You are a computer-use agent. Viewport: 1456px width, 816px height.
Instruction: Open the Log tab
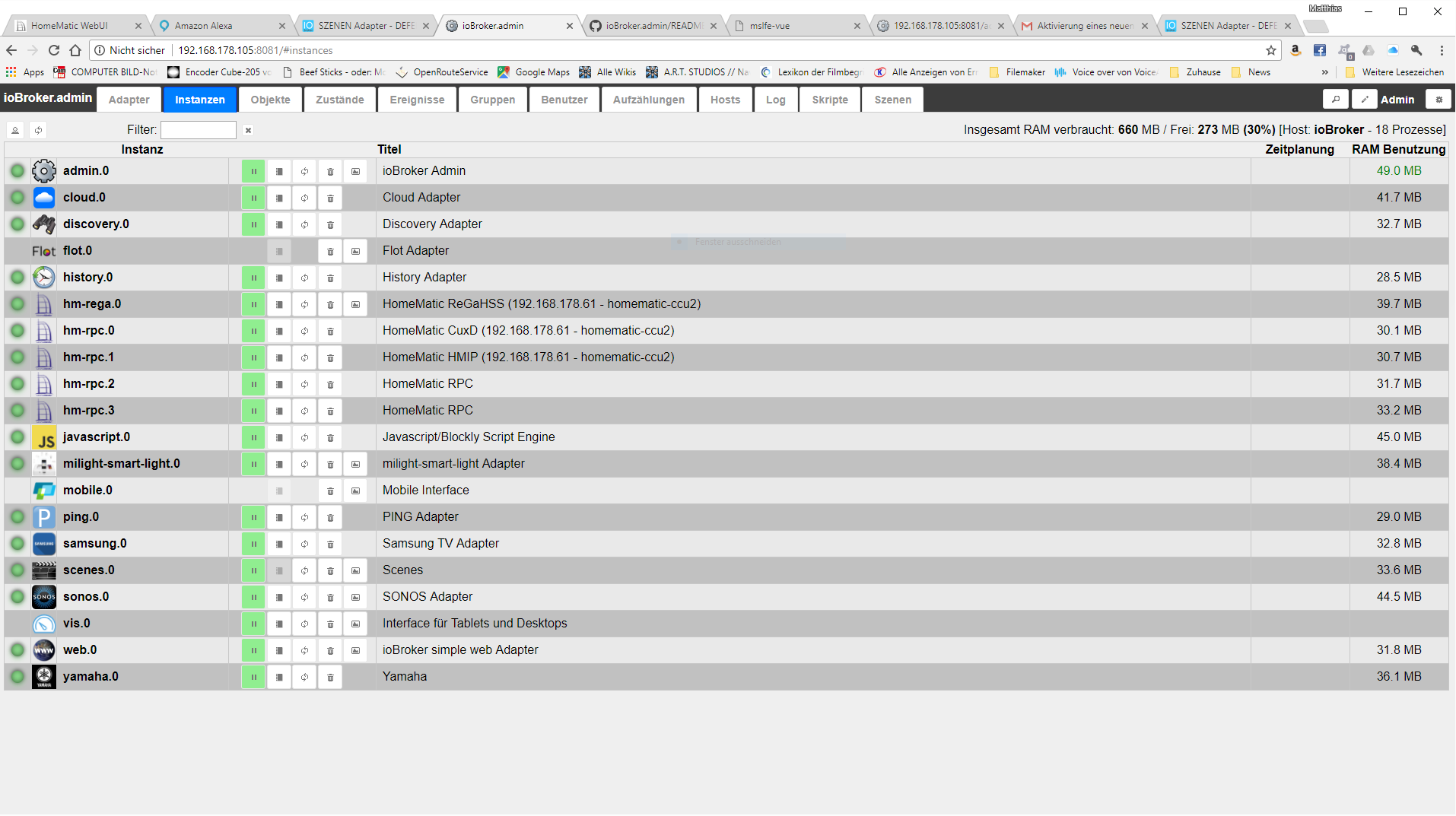coord(776,100)
